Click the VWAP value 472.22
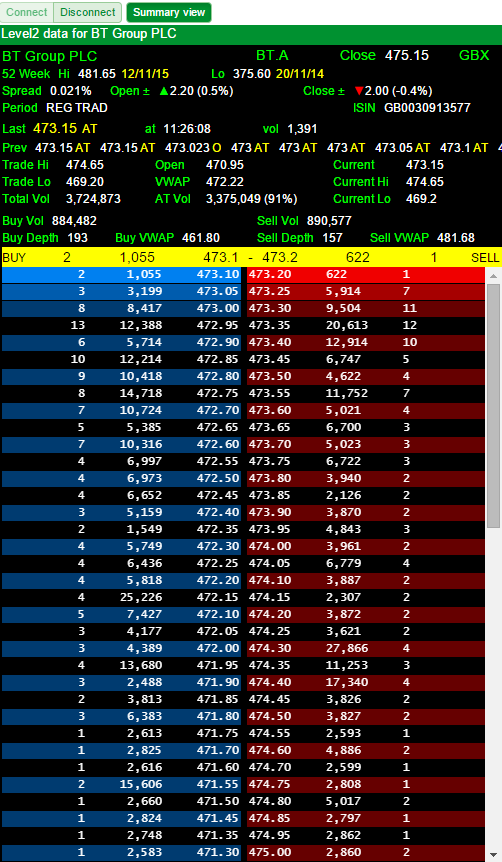Image resolution: width=502 pixels, height=862 pixels. (225, 182)
